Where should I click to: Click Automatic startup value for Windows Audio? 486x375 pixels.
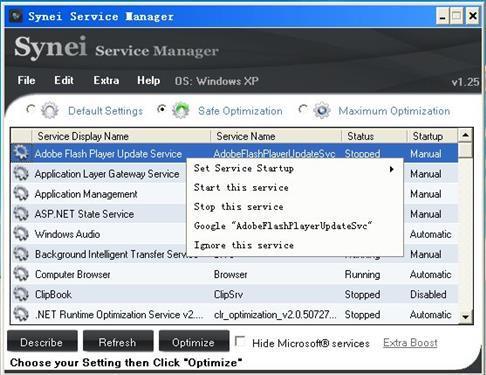coord(430,234)
